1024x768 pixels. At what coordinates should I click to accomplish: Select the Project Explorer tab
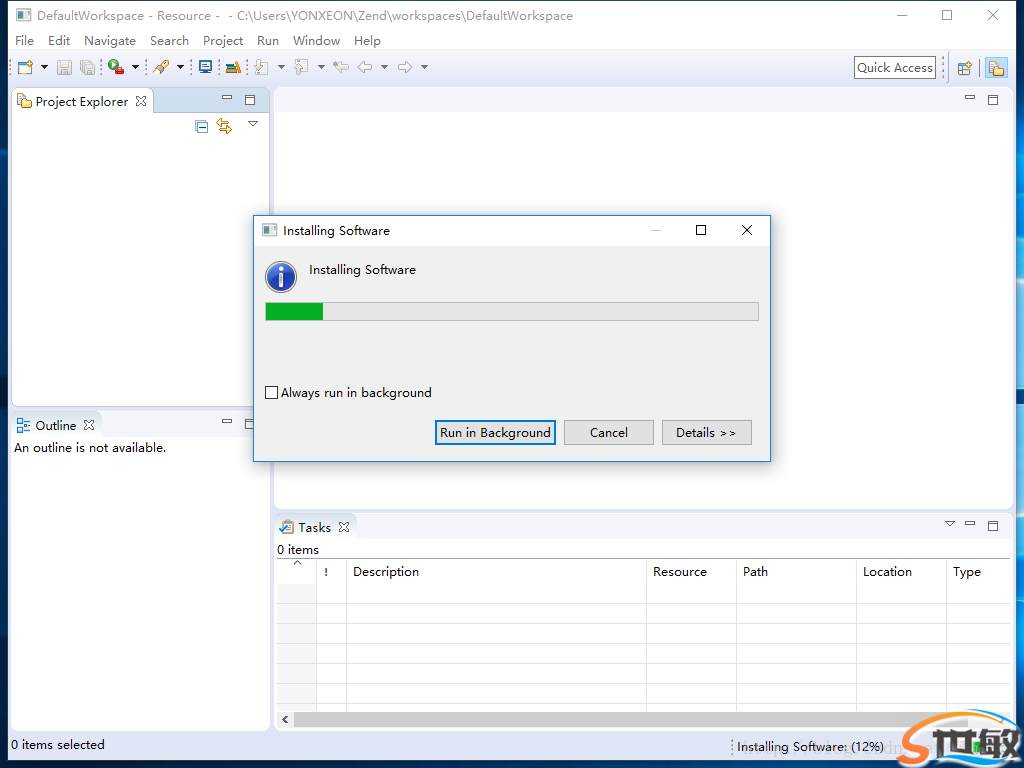tap(82, 101)
